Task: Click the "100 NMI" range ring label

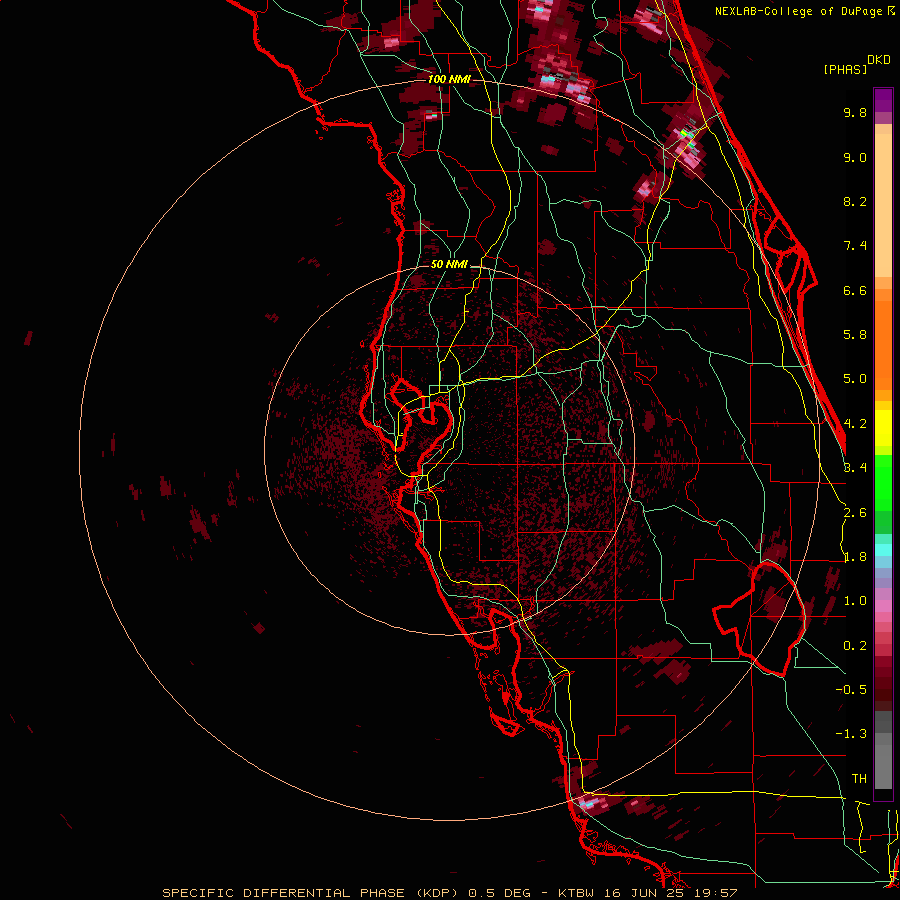Action: click(449, 79)
